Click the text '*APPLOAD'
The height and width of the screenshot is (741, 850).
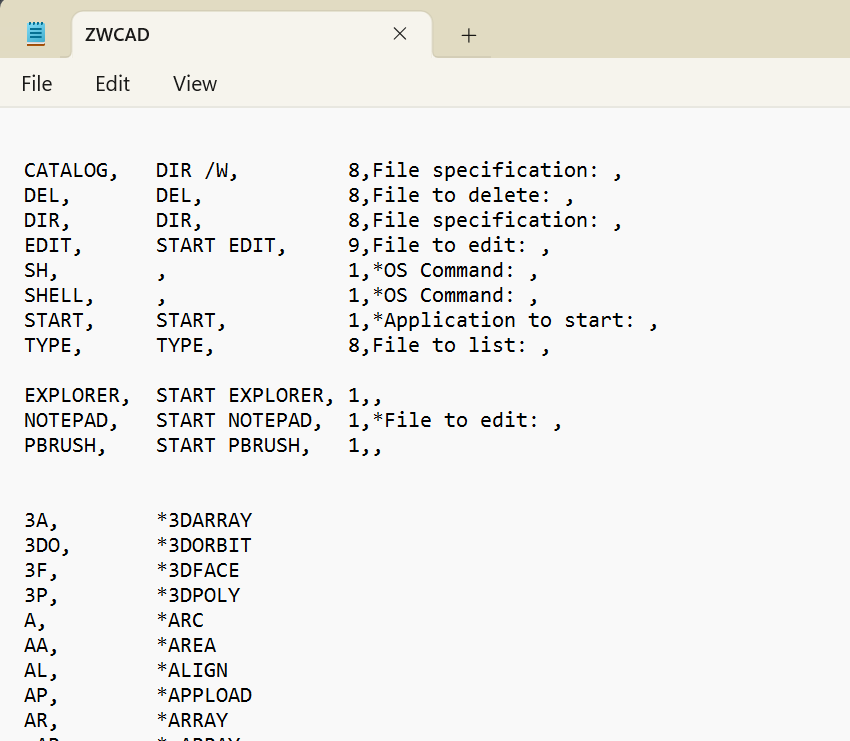click(204, 695)
